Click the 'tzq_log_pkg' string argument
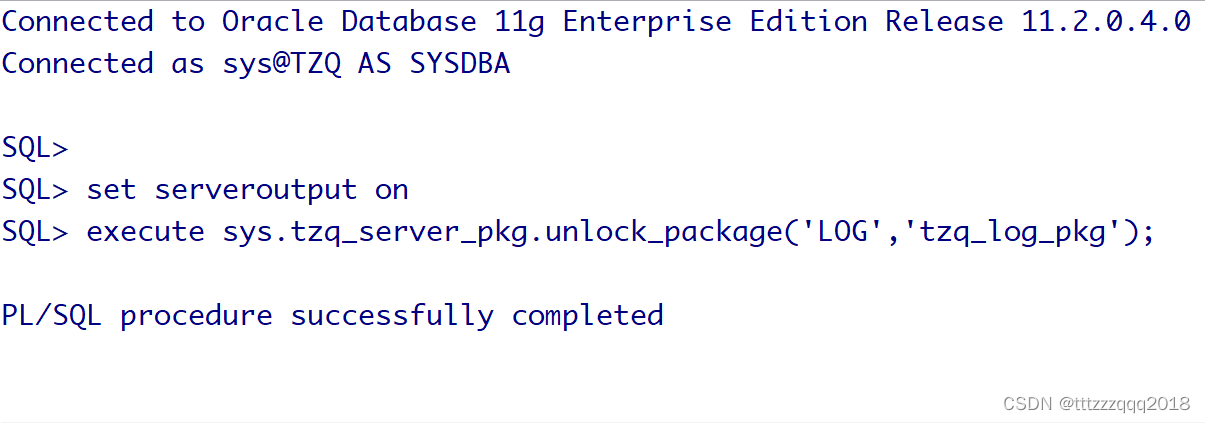1205x423 pixels. tap(1003, 233)
